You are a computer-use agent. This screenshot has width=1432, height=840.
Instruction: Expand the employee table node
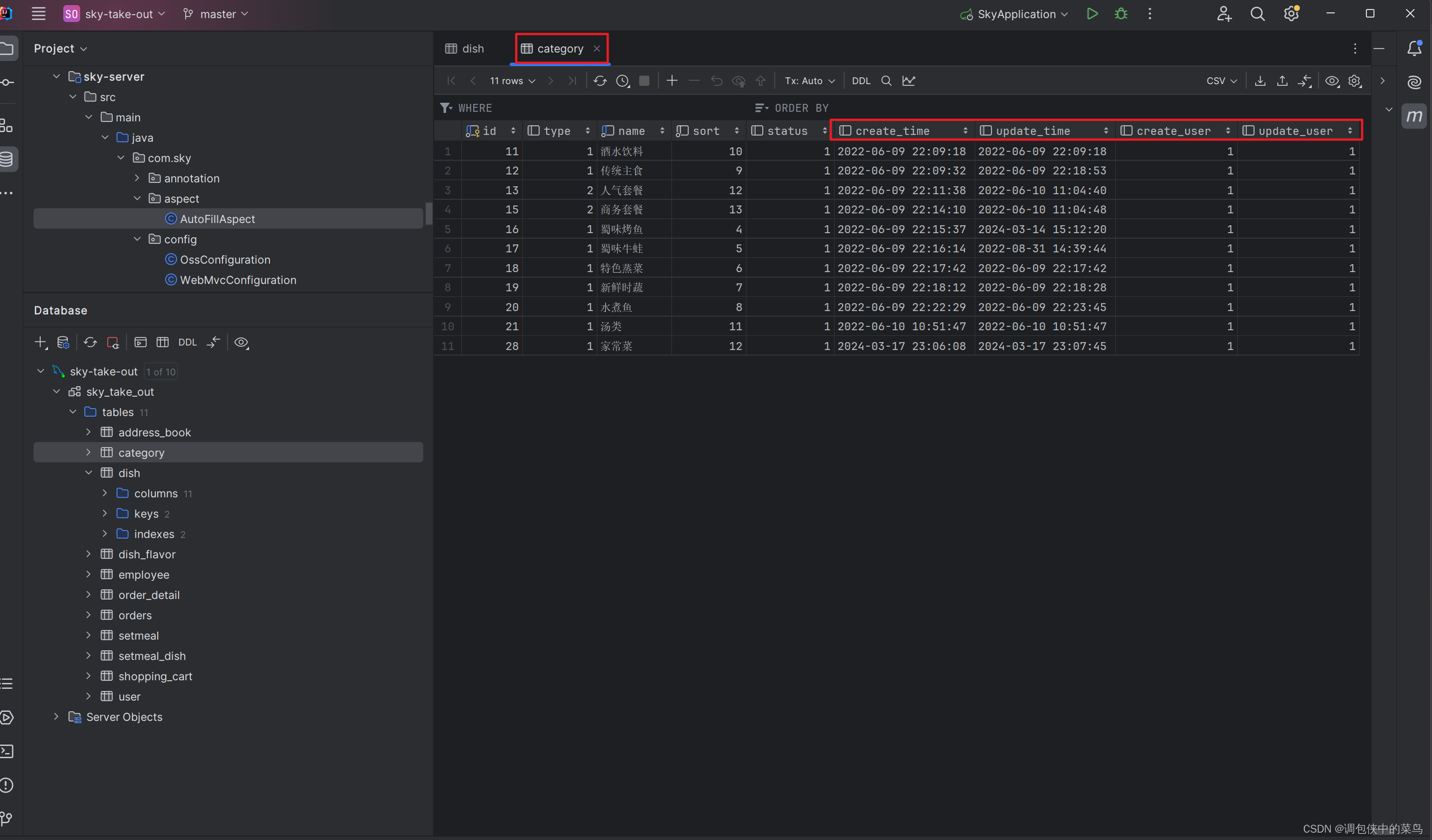coord(89,574)
